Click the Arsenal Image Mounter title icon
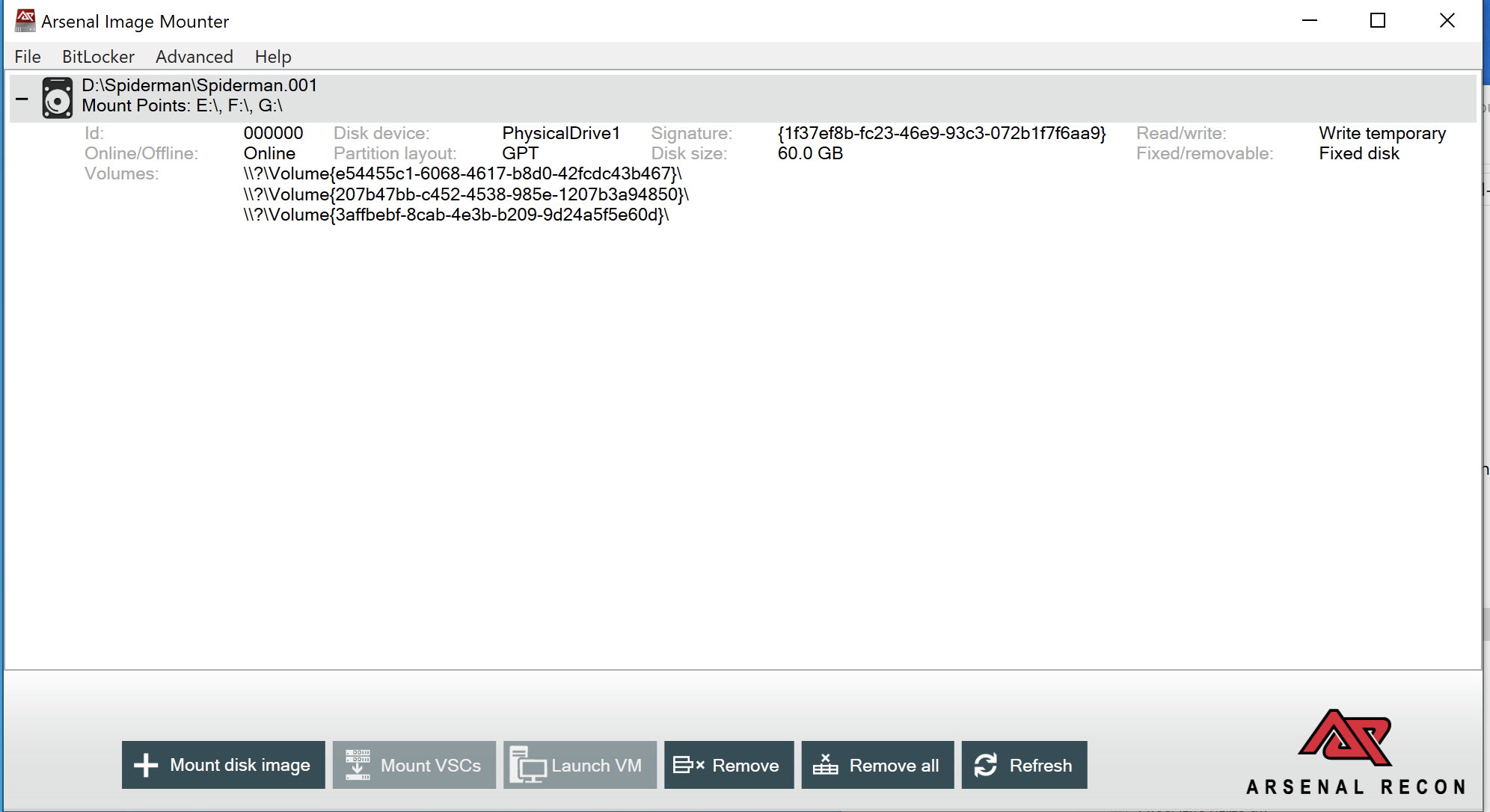The width and height of the screenshot is (1490, 812). [25, 21]
